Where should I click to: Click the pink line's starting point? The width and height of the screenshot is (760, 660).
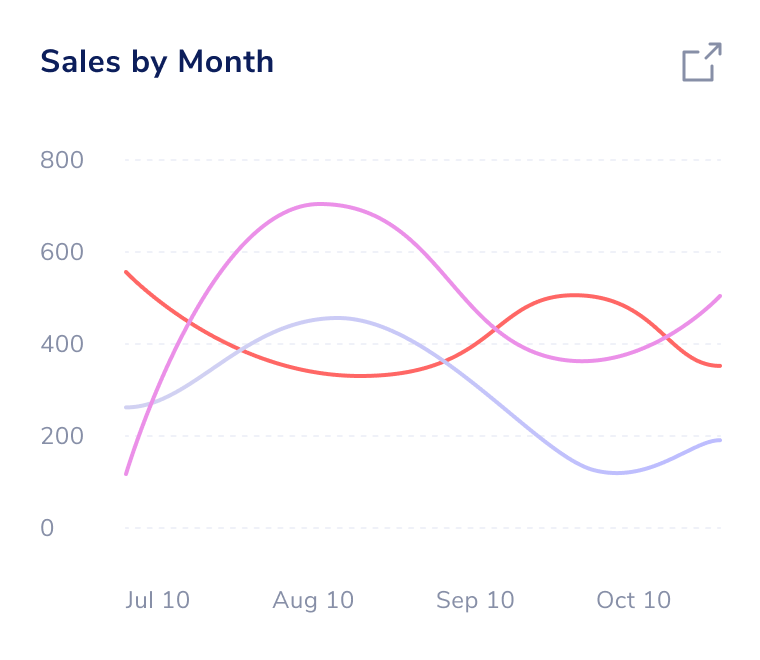coord(126,473)
